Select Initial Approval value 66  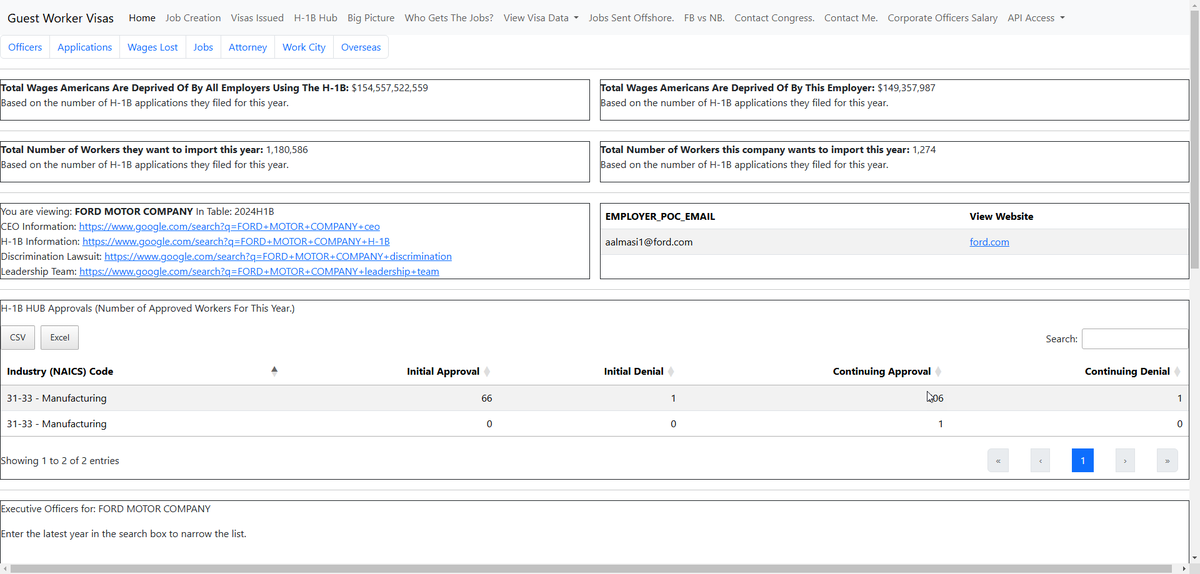(486, 398)
